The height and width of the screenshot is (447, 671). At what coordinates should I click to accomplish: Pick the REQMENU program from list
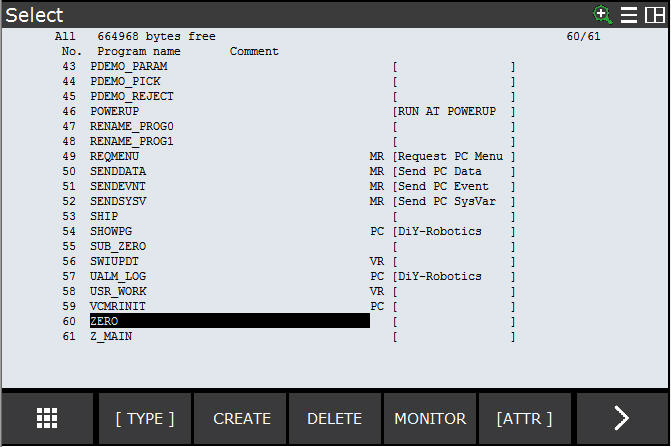(115, 156)
